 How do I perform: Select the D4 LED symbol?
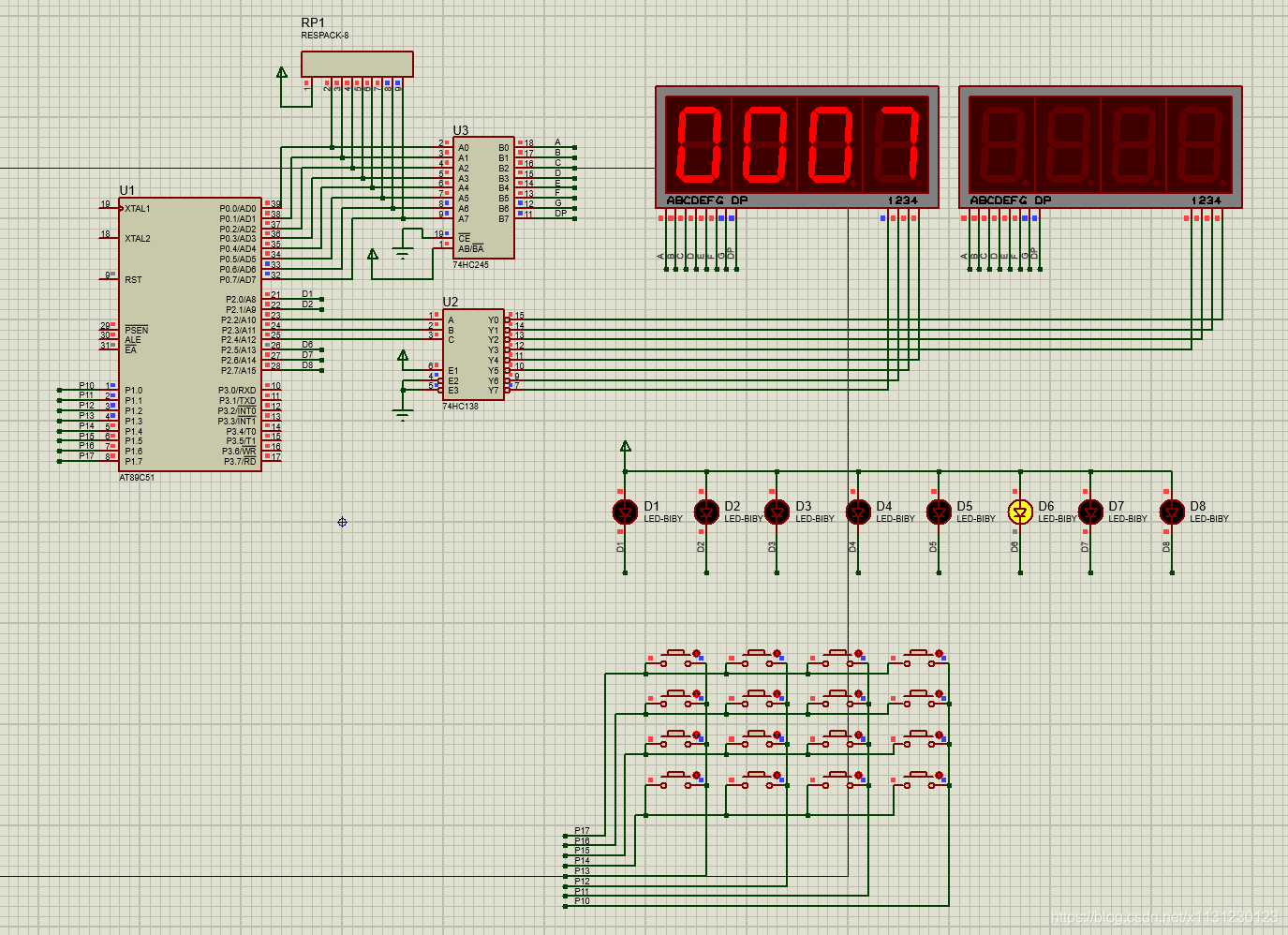click(858, 512)
